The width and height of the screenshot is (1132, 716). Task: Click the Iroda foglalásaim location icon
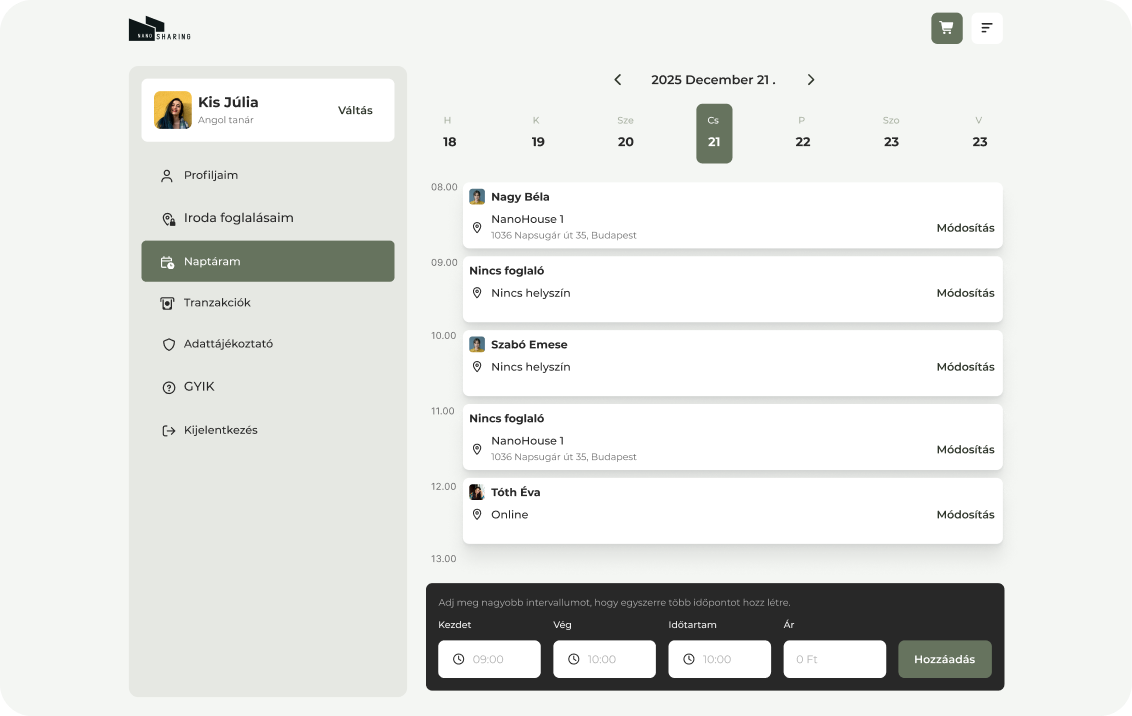[168, 219]
